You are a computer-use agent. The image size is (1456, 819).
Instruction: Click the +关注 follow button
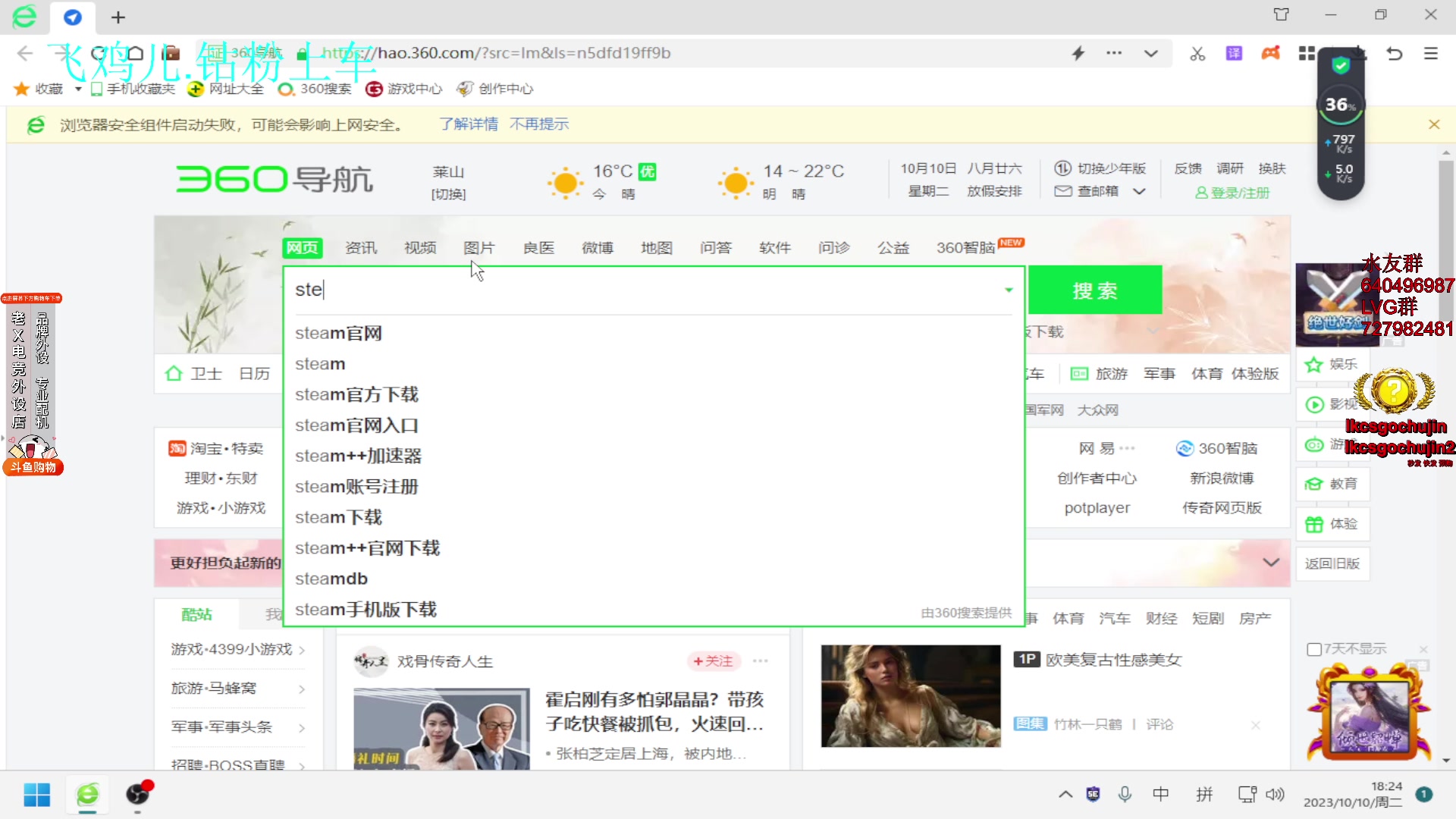point(713,661)
